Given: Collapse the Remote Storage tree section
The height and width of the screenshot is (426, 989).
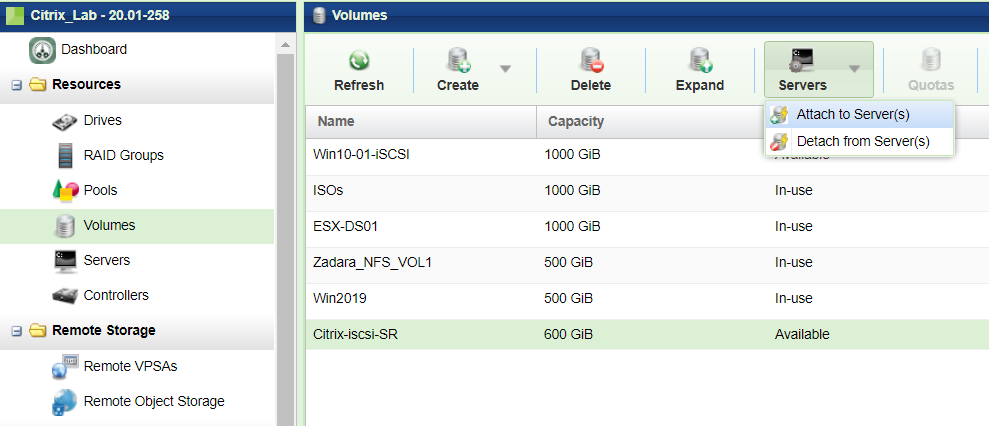Looking at the screenshot, I should [17, 331].
